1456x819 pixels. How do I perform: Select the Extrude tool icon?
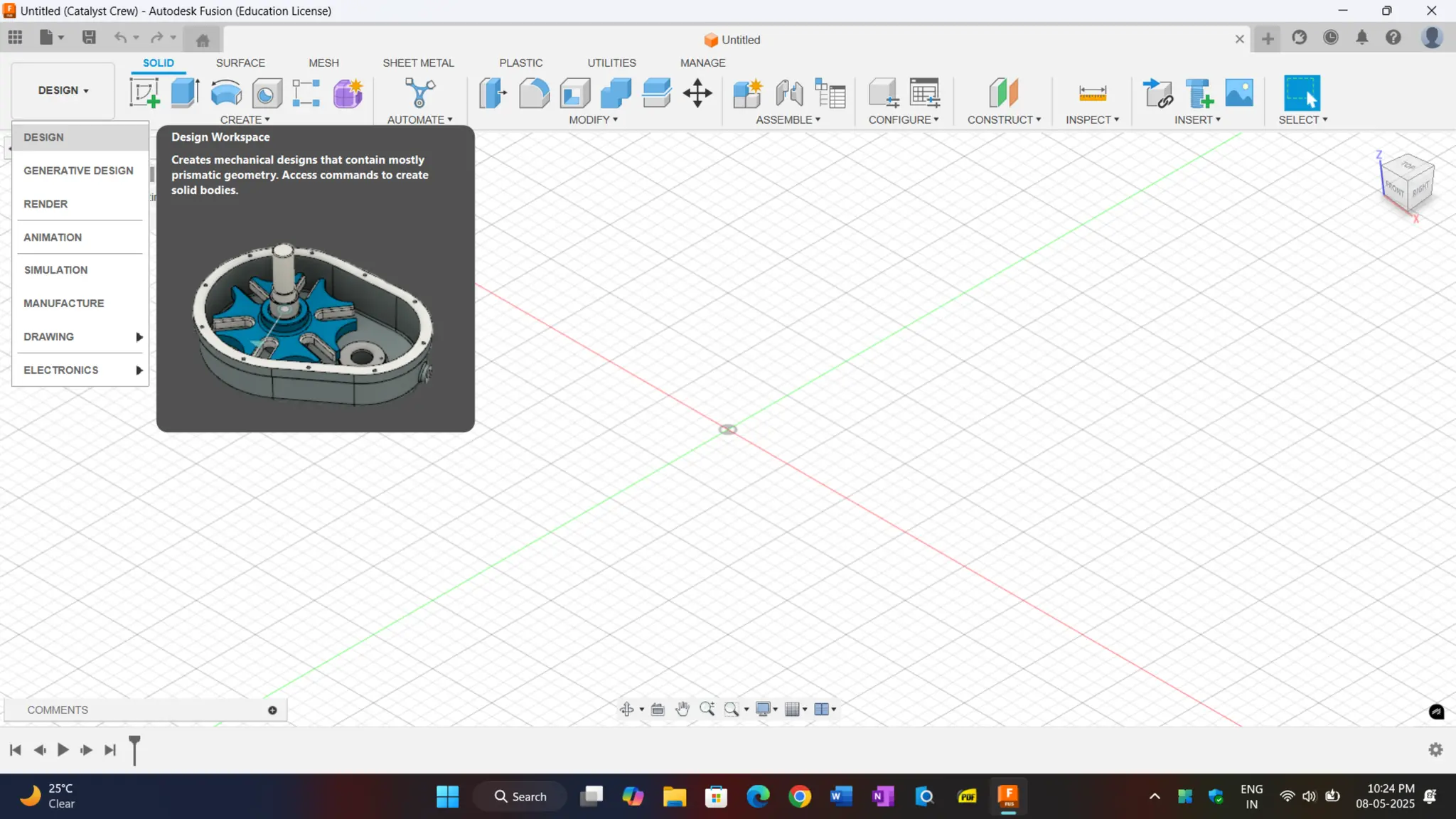coord(185,93)
